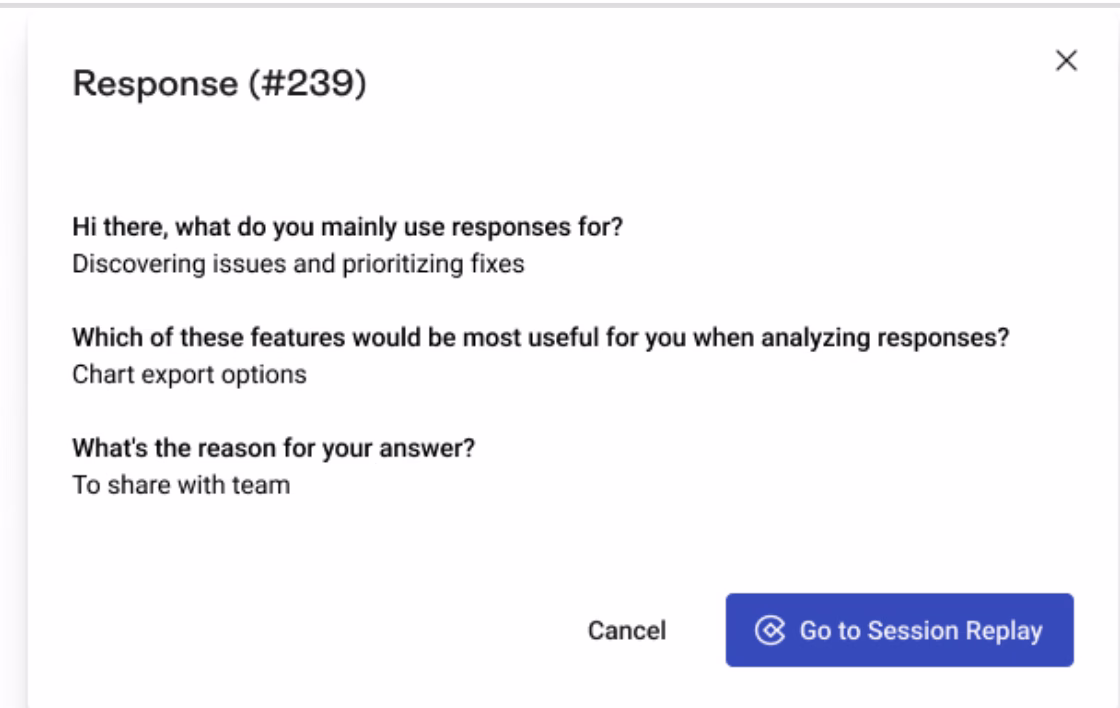
Task: Click the gray bar above the dialog
Action: pos(560,4)
